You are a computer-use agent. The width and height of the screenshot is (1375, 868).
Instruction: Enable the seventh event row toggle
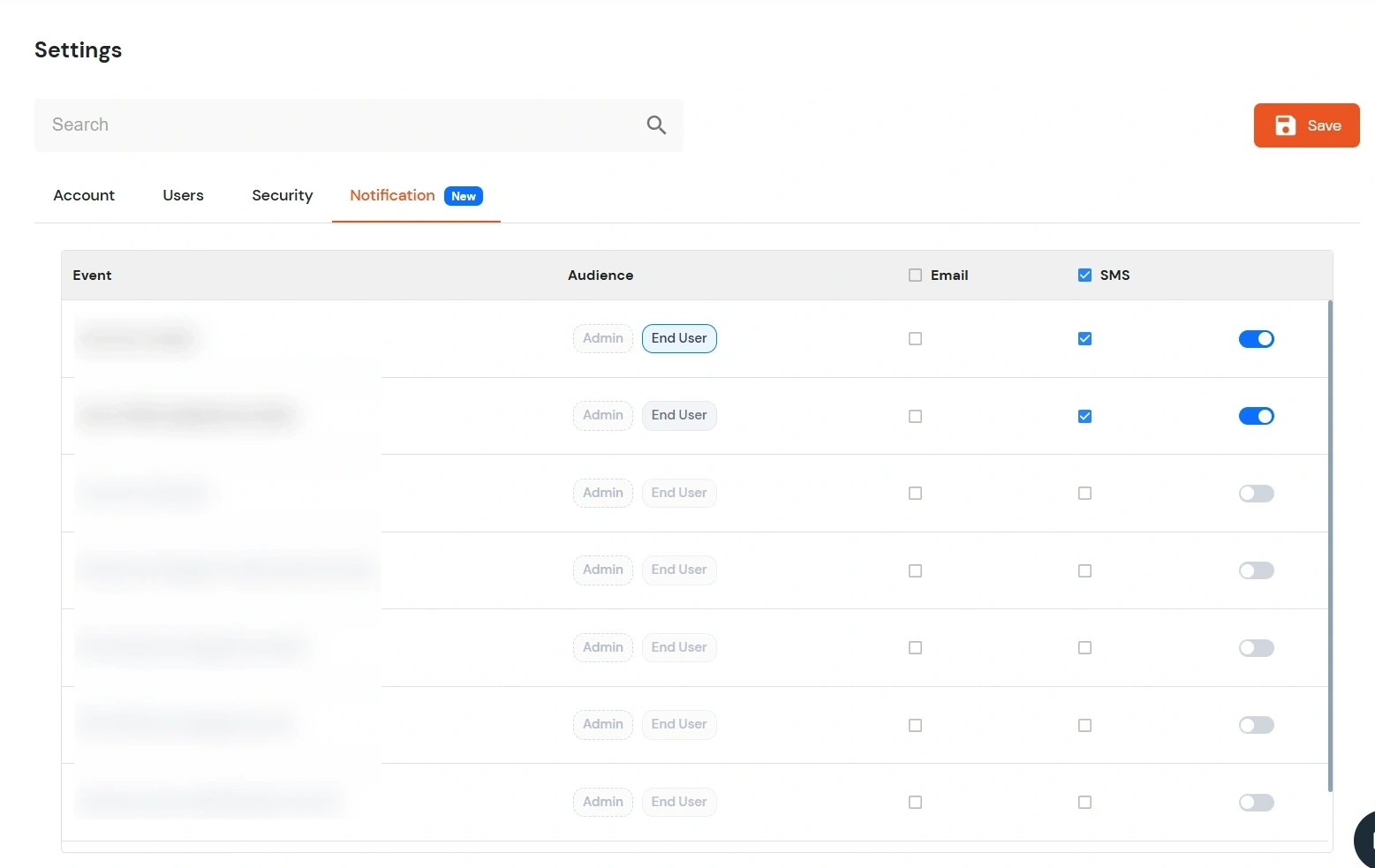point(1256,803)
